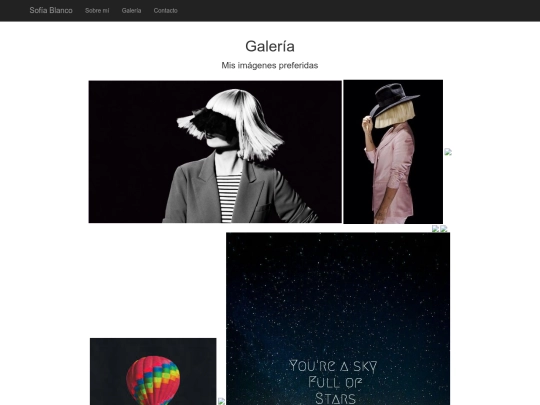Open the colorful hot air balloon picture

[x=153, y=372]
